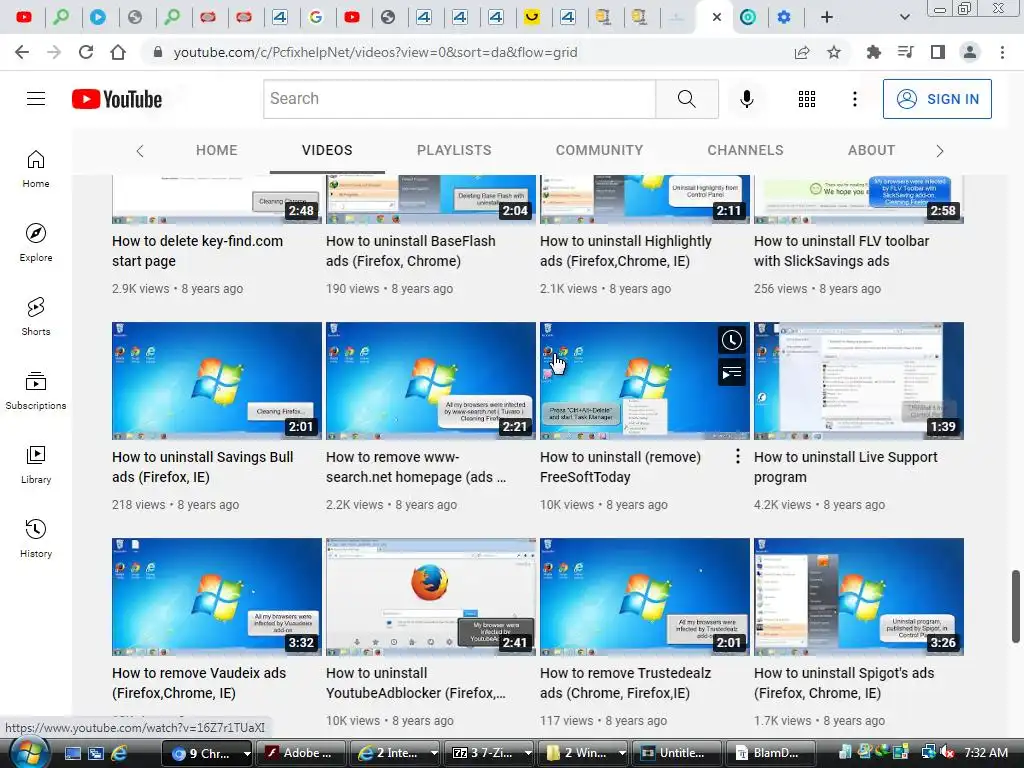
Task: Open 'How to uninstall Spigot's ads' video
Action: pyautogui.click(x=844, y=682)
